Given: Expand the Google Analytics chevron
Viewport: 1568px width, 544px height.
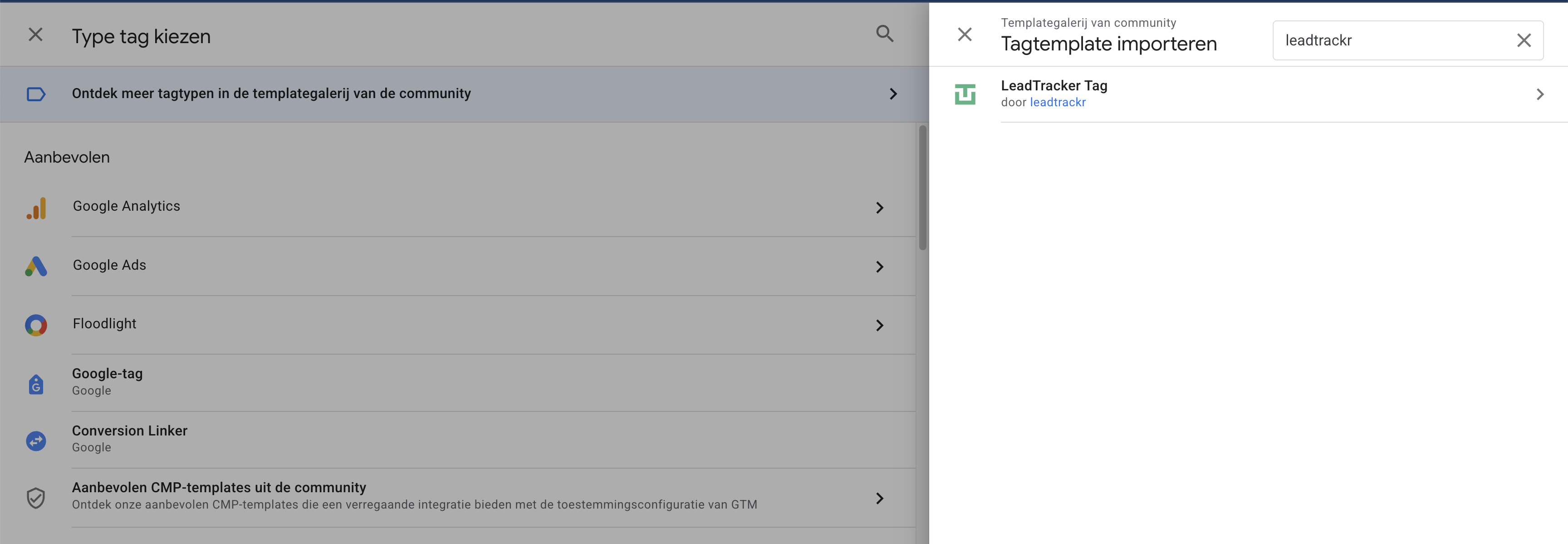Looking at the screenshot, I should [x=880, y=208].
